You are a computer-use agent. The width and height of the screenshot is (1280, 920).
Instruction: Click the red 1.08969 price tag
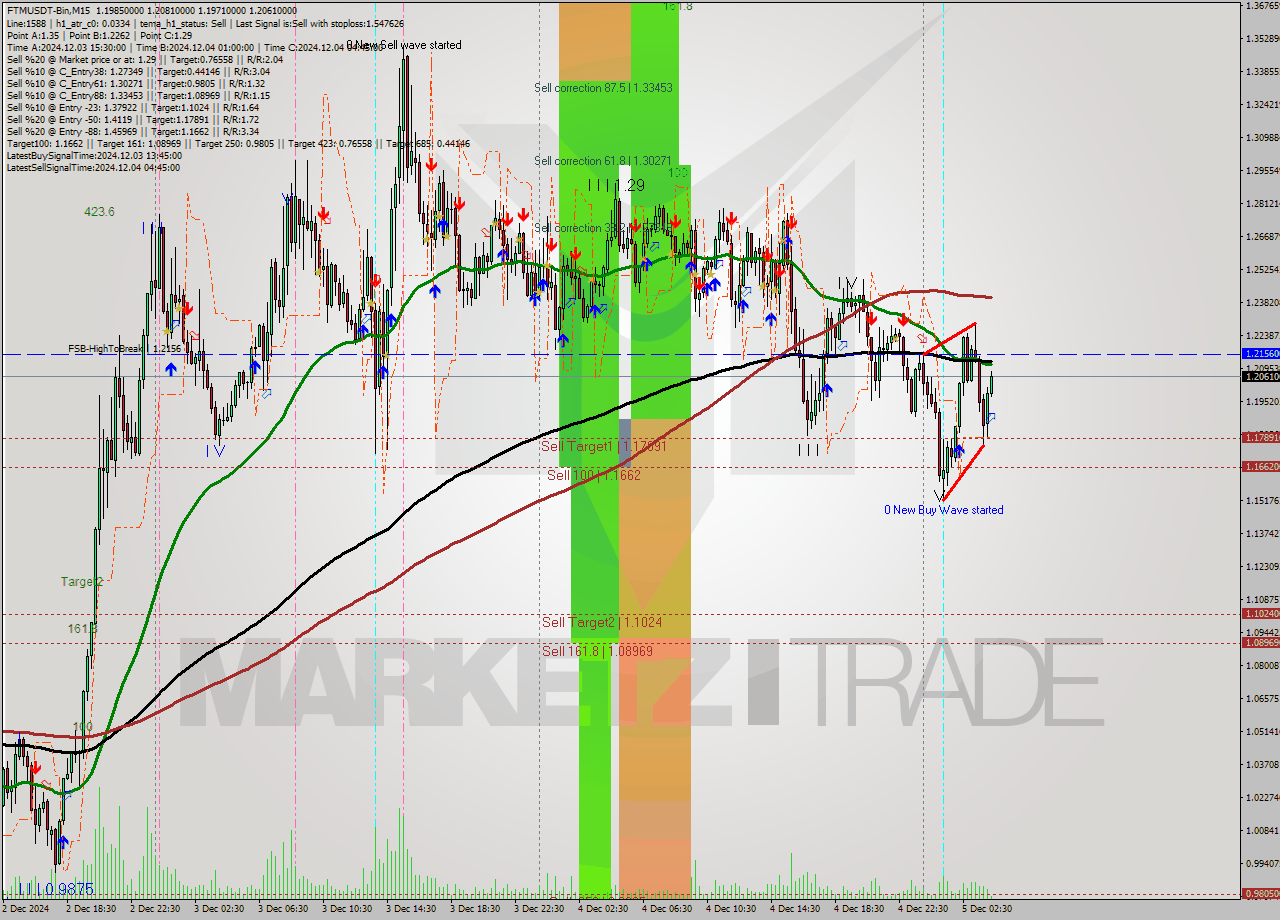tap(1260, 643)
